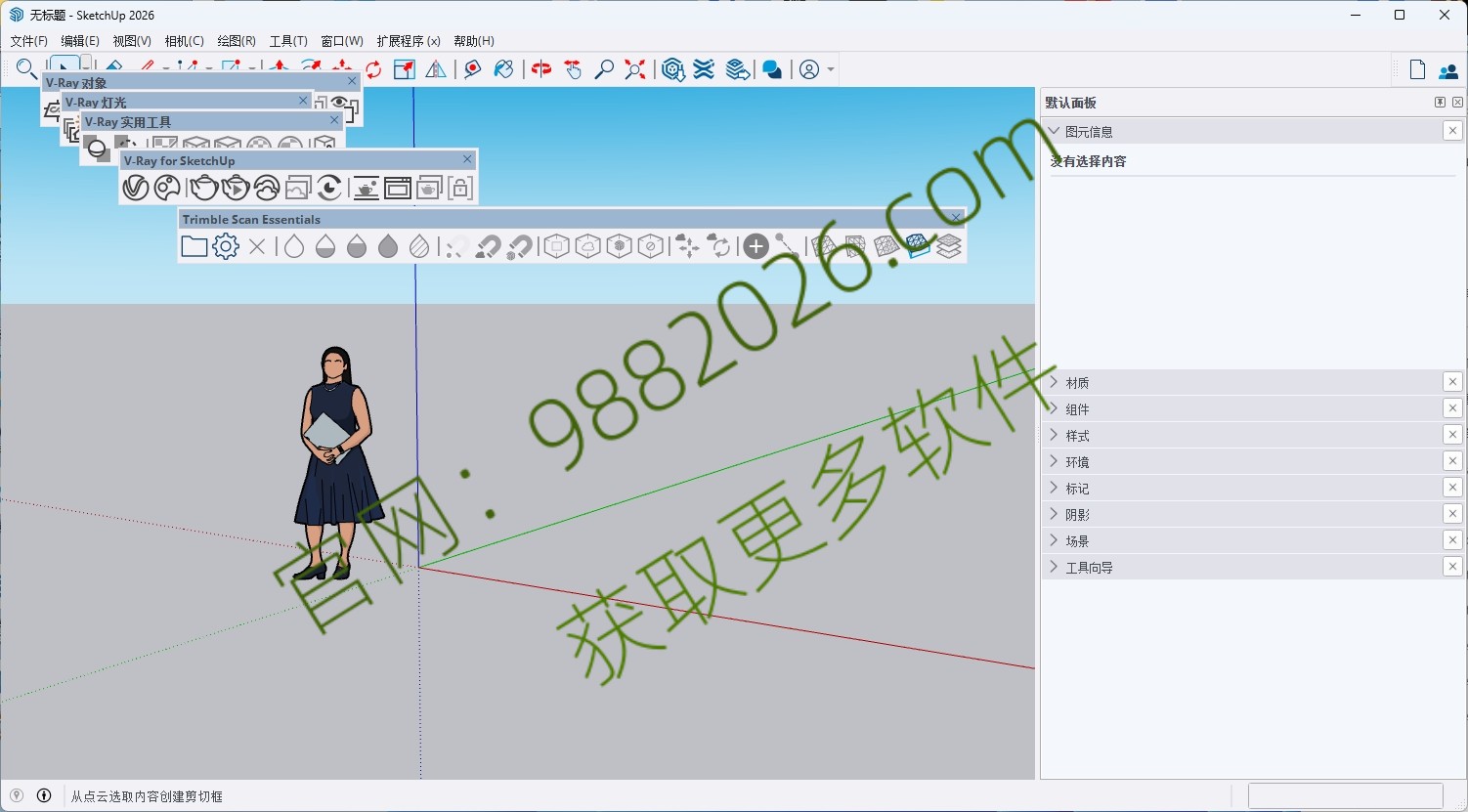Expand the 组件 panel
1468x812 pixels.
coord(1054,408)
